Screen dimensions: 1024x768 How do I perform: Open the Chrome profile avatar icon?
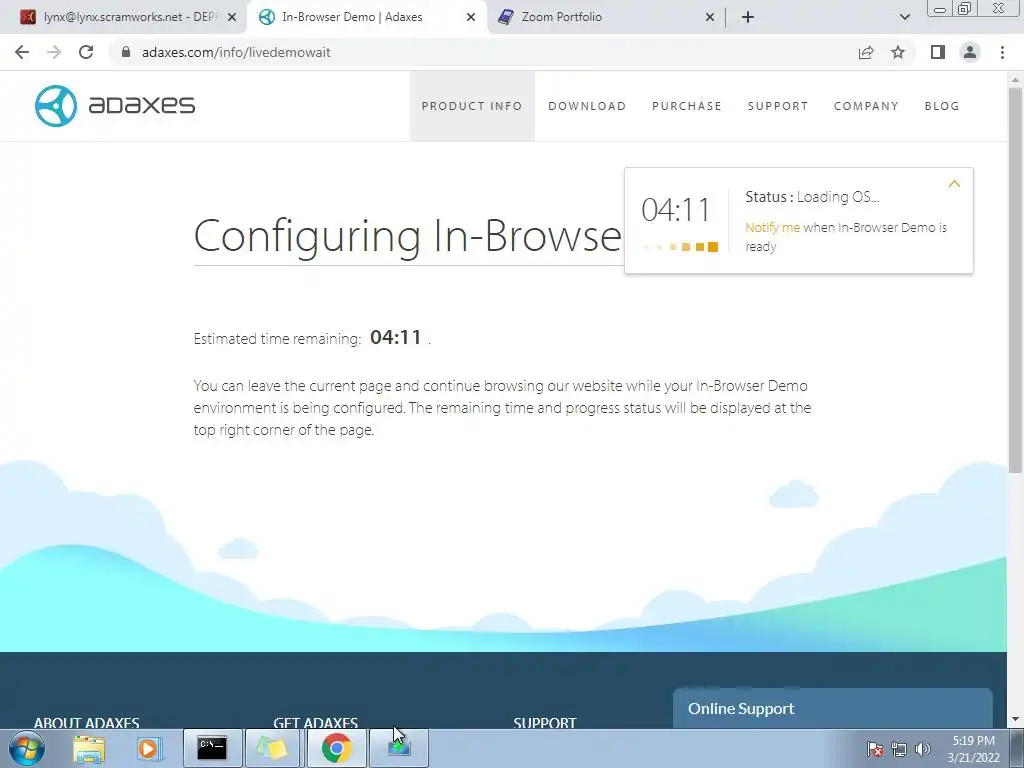point(970,52)
